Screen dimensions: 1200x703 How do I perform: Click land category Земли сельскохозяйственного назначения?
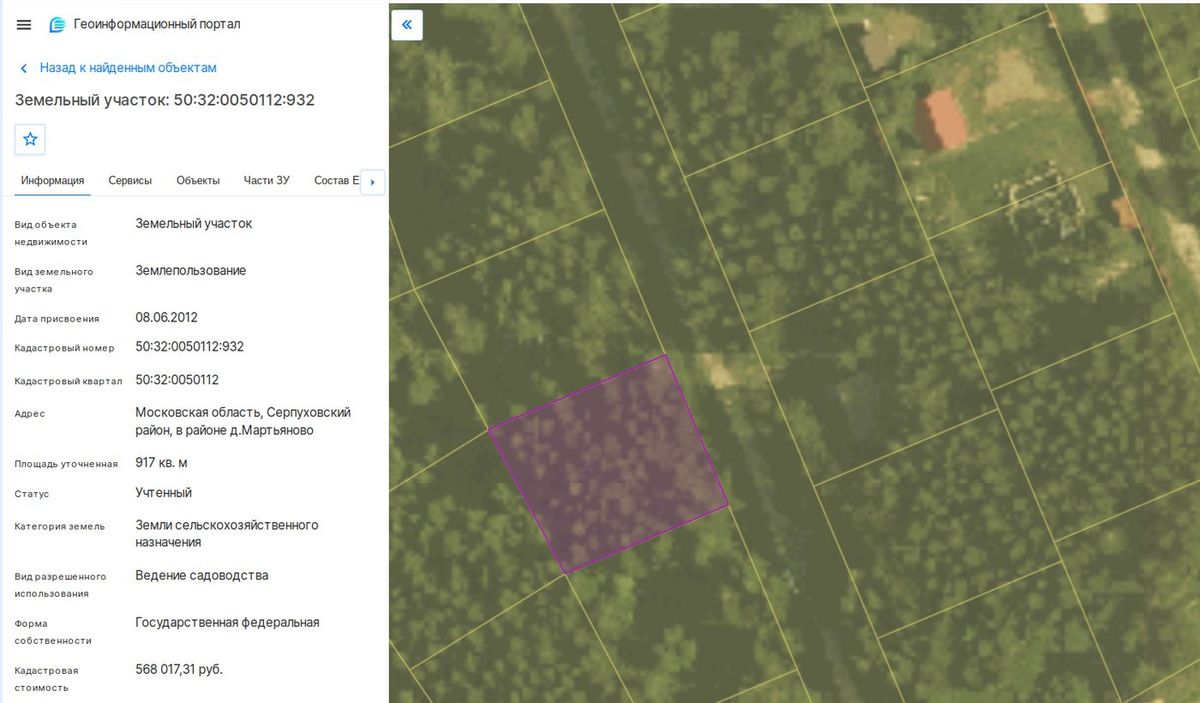[x=227, y=533]
